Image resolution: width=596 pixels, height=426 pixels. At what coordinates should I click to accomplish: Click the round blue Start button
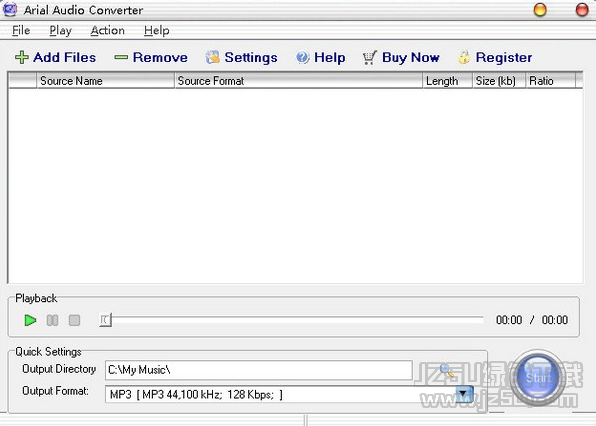click(x=537, y=378)
